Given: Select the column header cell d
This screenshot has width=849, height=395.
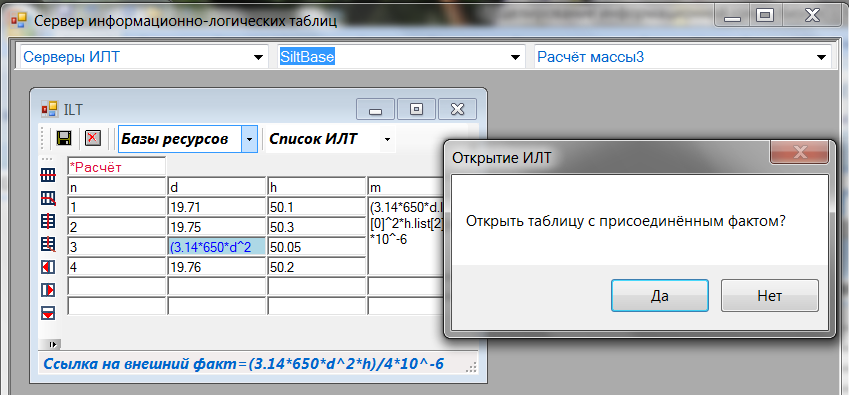Looking at the screenshot, I should [217, 187].
